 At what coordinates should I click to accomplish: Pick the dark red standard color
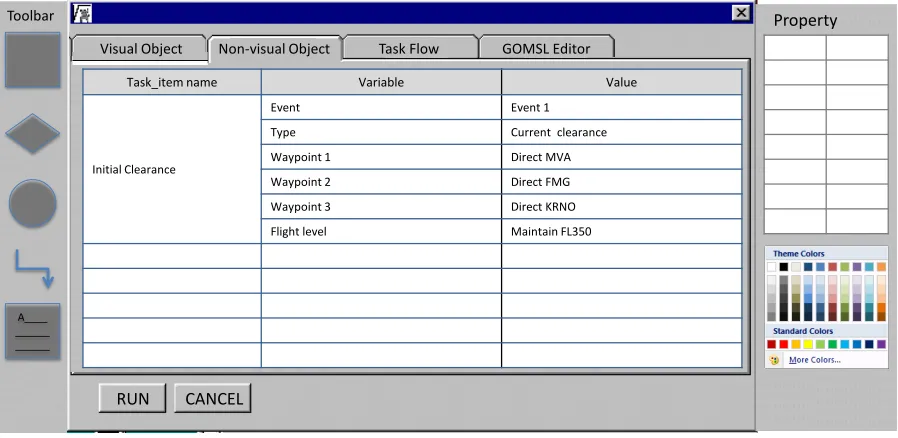(x=771, y=344)
